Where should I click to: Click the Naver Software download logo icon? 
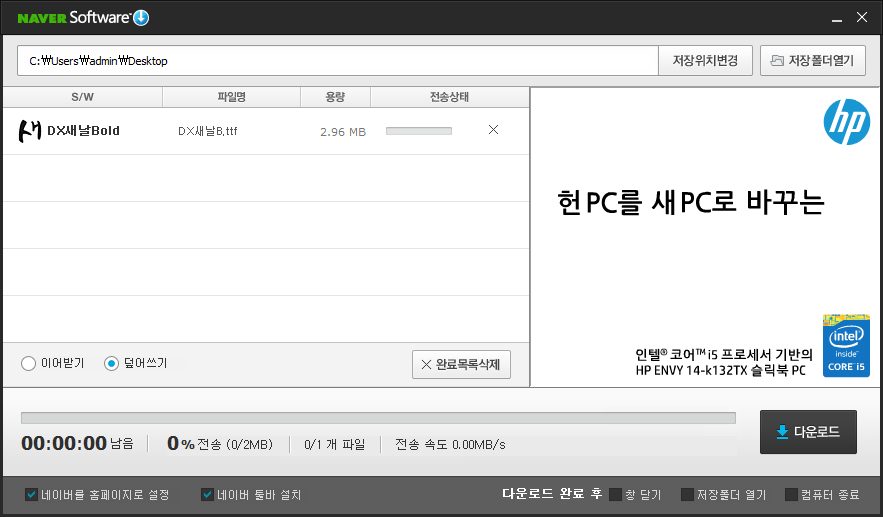[x=141, y=18]
